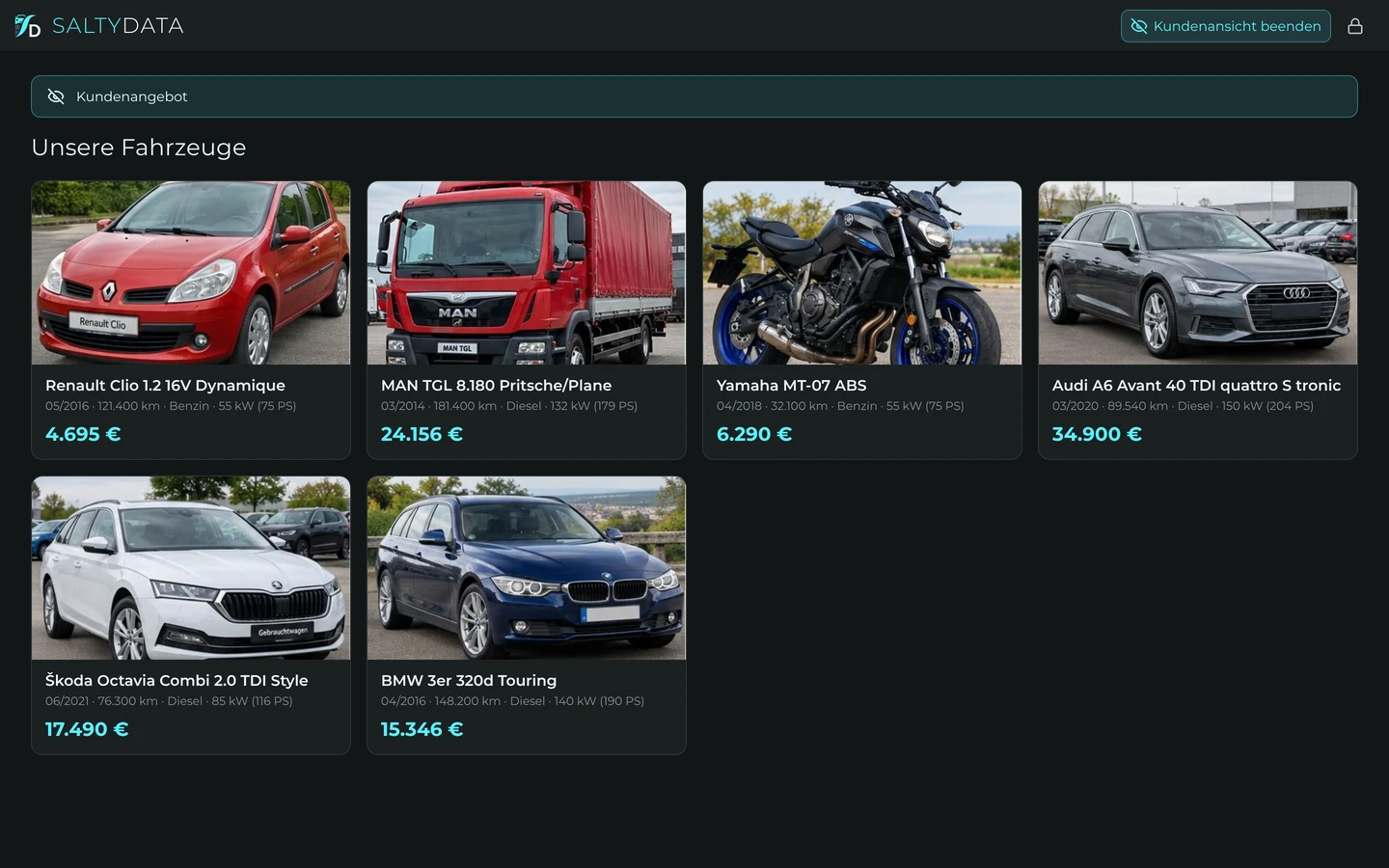Image resolution: width=1389 pixels, height=868 pixels.
Task: Click Audi details line with 89.540 km
Action: [x=1183, y=406]
